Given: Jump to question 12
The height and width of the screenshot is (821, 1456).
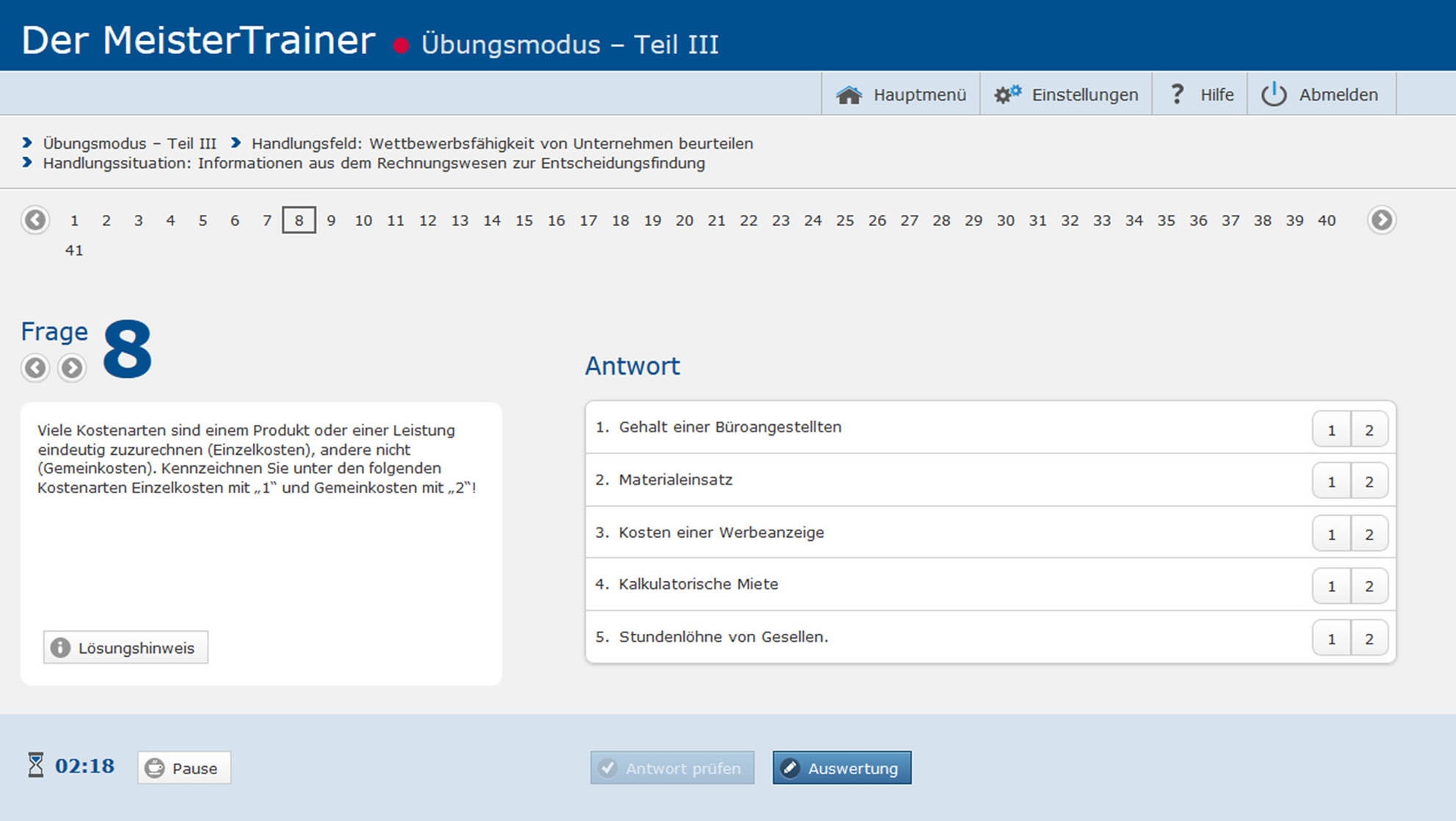Looking at the screenshot, I should pyautogui.click(x=428, y=220).
